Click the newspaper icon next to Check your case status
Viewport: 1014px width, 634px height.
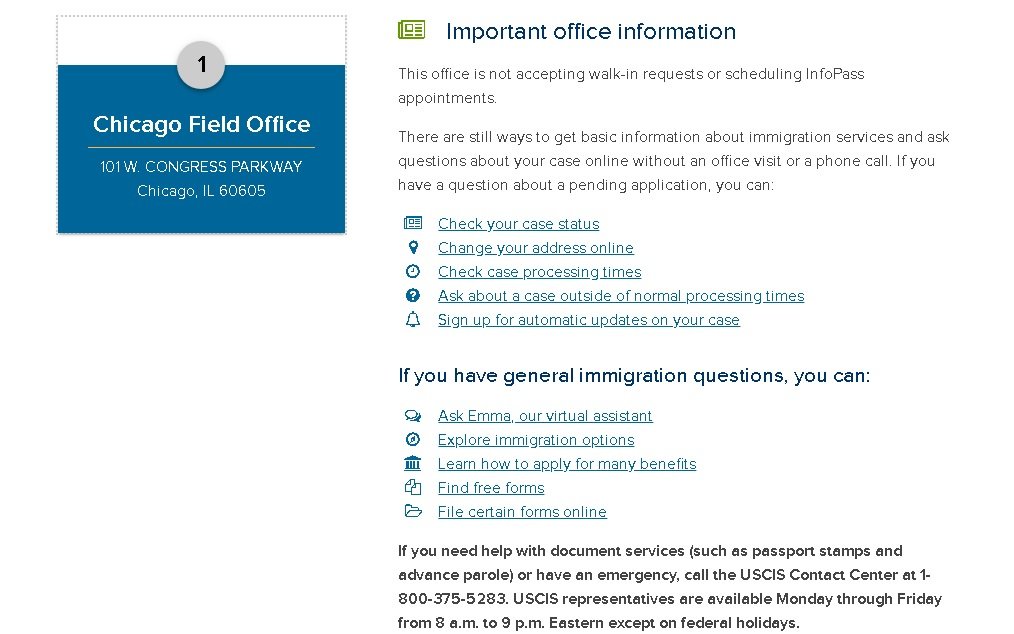[x=413, y=223]
